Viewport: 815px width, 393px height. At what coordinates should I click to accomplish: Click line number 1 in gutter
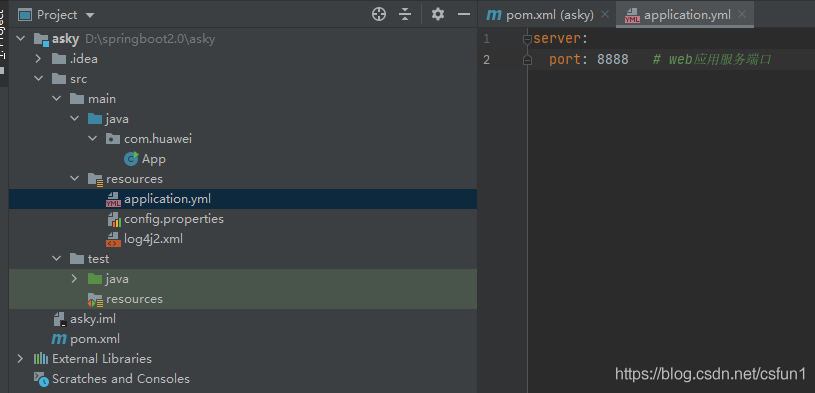487,39
